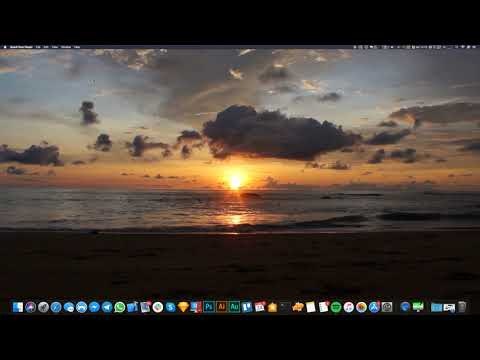Open the orange Home icon in dock
The height and width of the screenshot is (360, 480).
pos(272,307)
